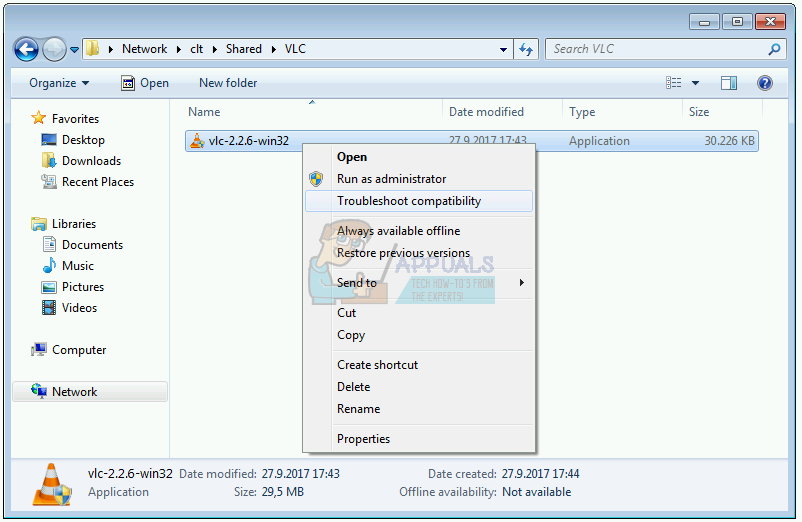Open the view options dropdown arrow
Image resolution: width=802 pixels, height=522 pixels.
tap(695, 83)
